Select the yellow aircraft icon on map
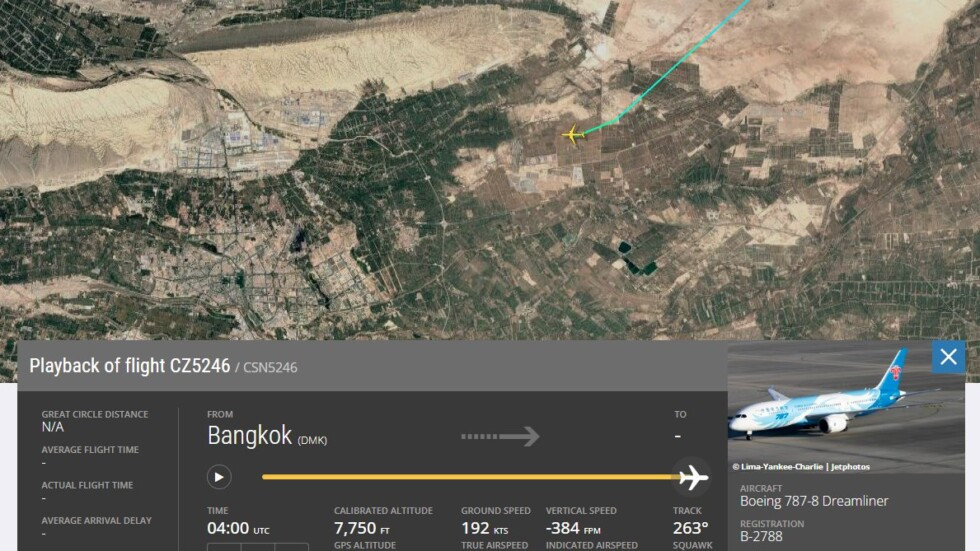 pyautogui.click(x=572, y=134)
